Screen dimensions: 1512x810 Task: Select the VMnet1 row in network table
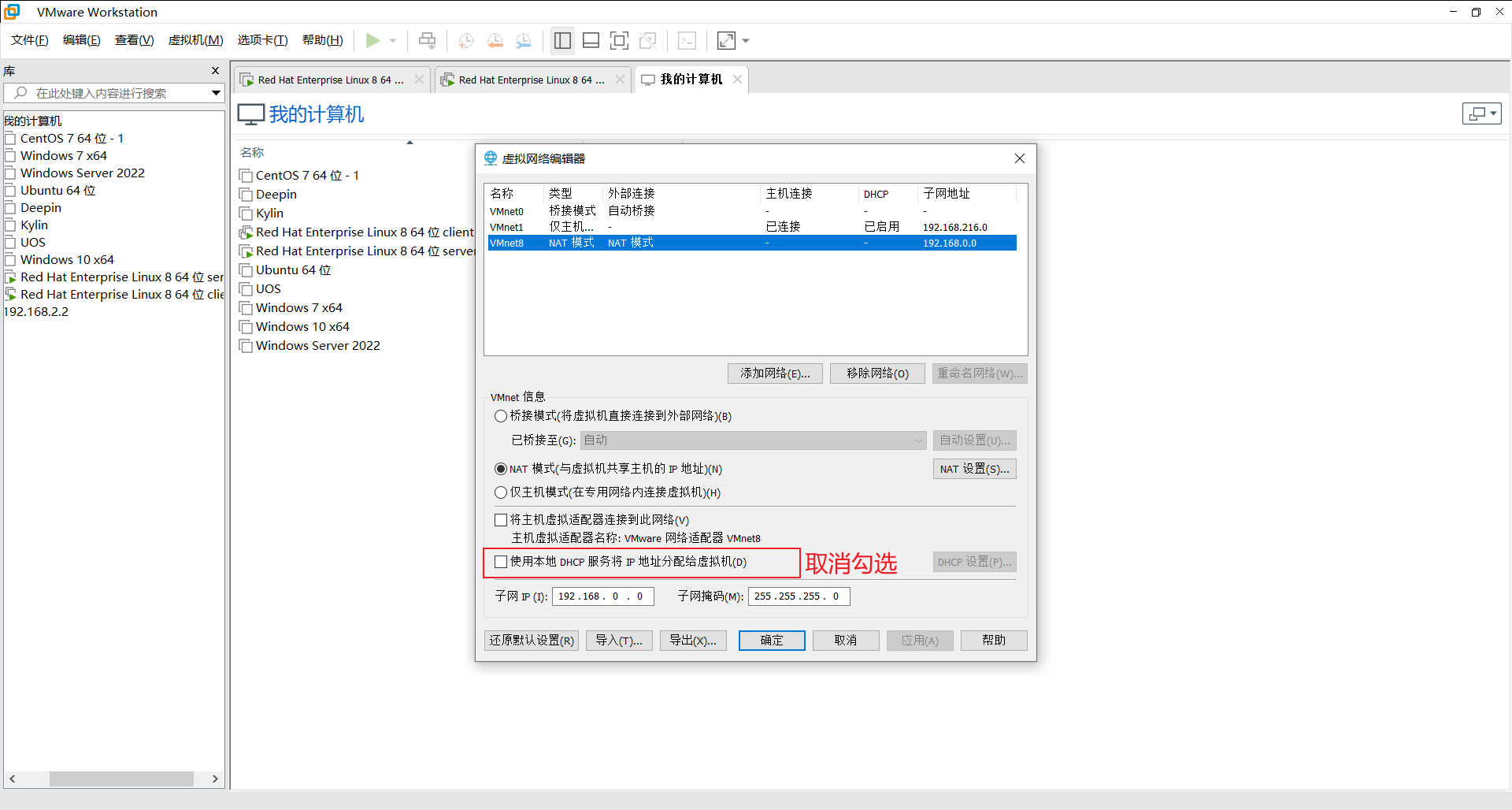click(x=752, y=227)
